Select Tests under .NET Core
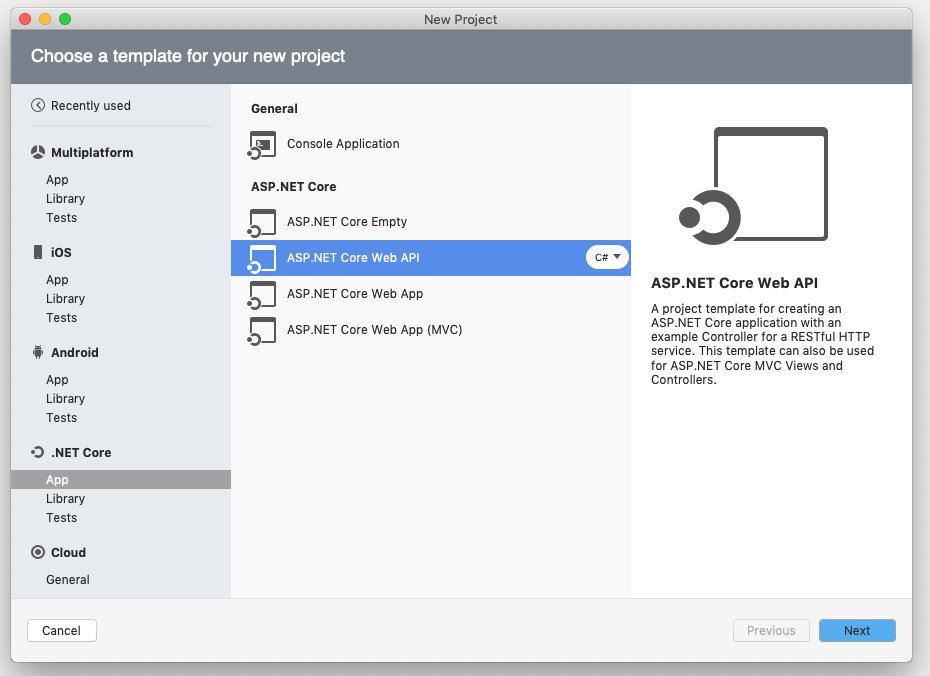 62,518
